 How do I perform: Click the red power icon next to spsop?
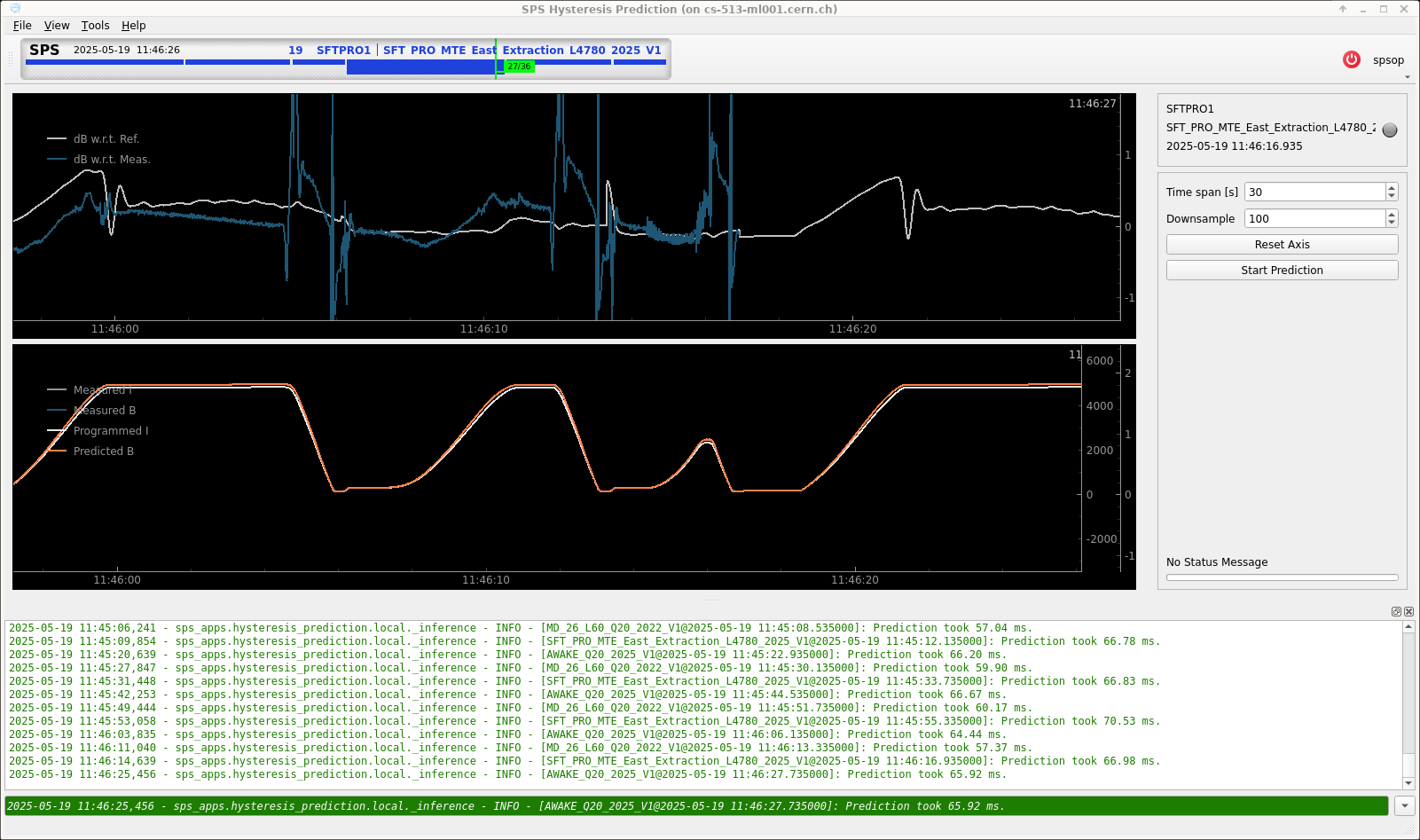tap(1351, 59)
